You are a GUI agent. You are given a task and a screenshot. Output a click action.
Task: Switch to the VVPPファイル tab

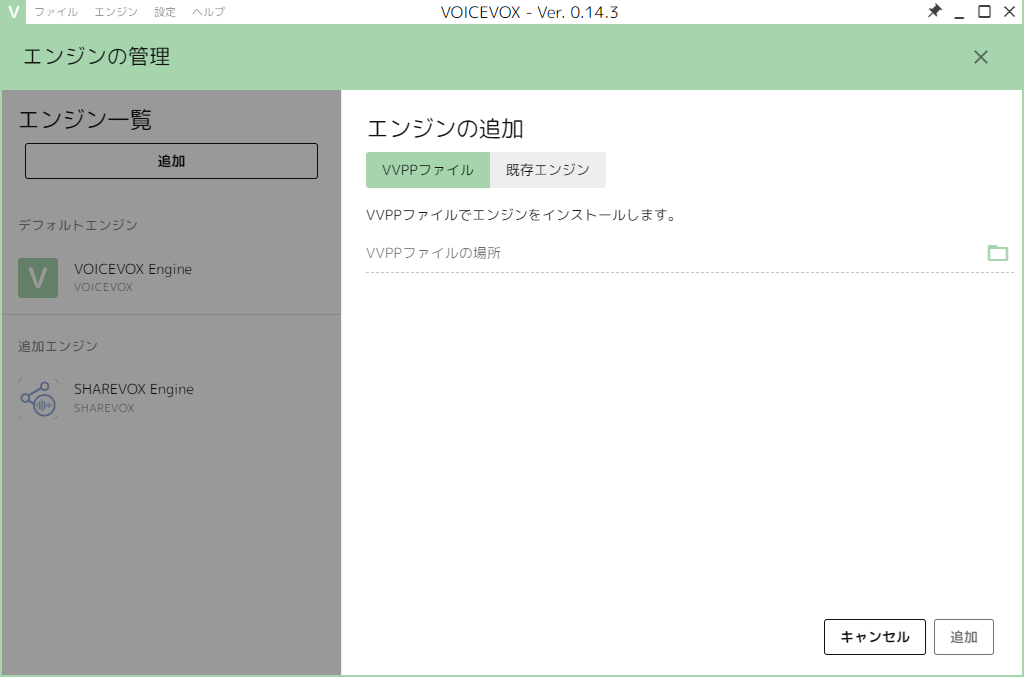[x=427, y=170]
